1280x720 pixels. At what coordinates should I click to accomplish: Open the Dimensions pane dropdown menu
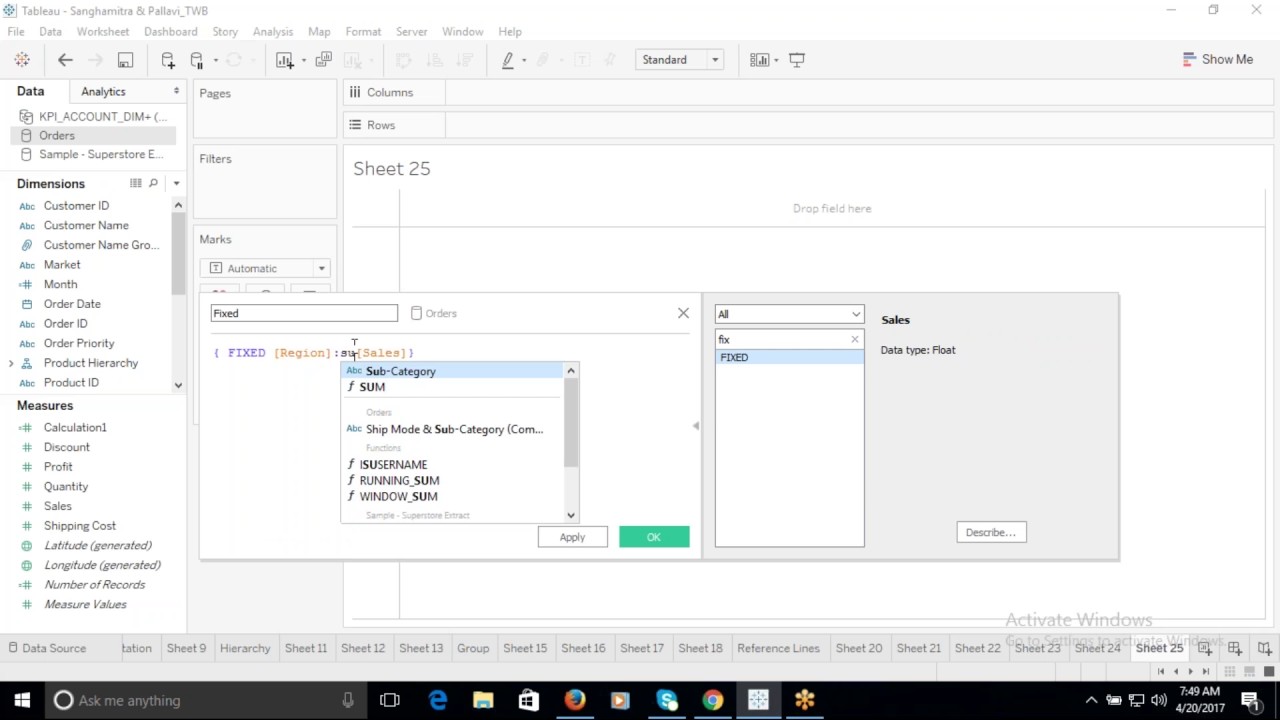(176, 184)
